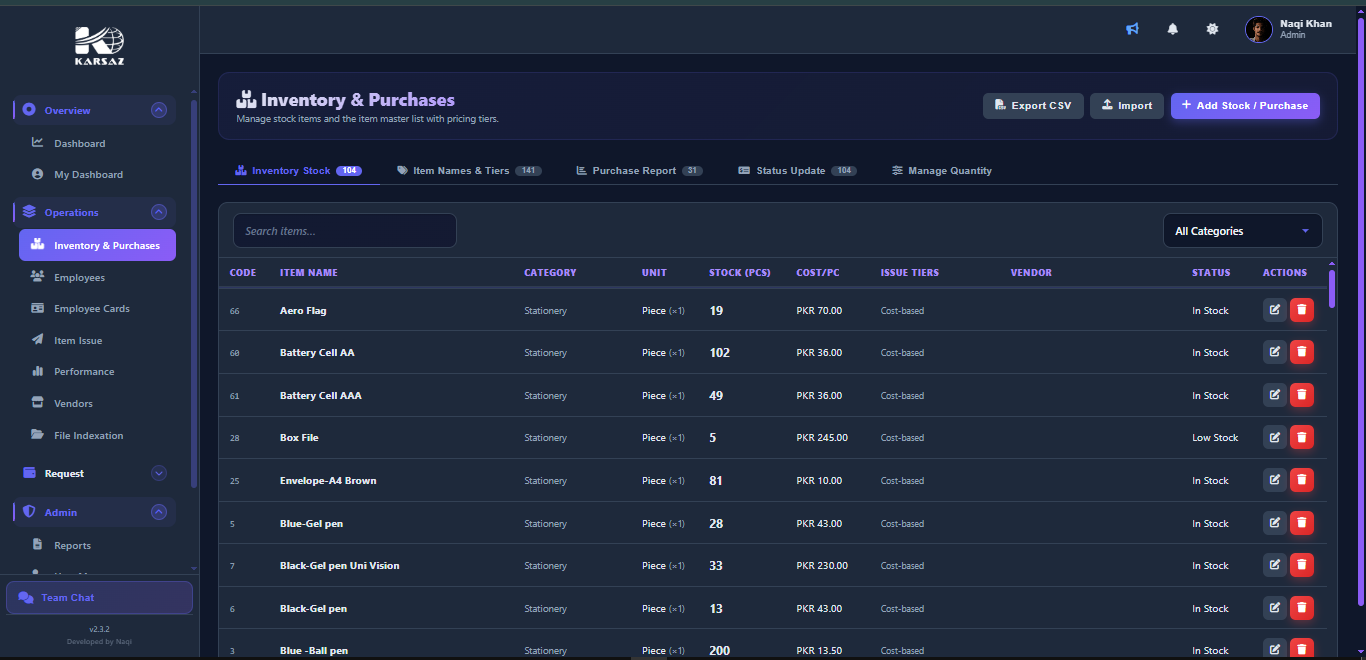Select Inventory & Purchases sidebar item

click(x=97, y=245)
